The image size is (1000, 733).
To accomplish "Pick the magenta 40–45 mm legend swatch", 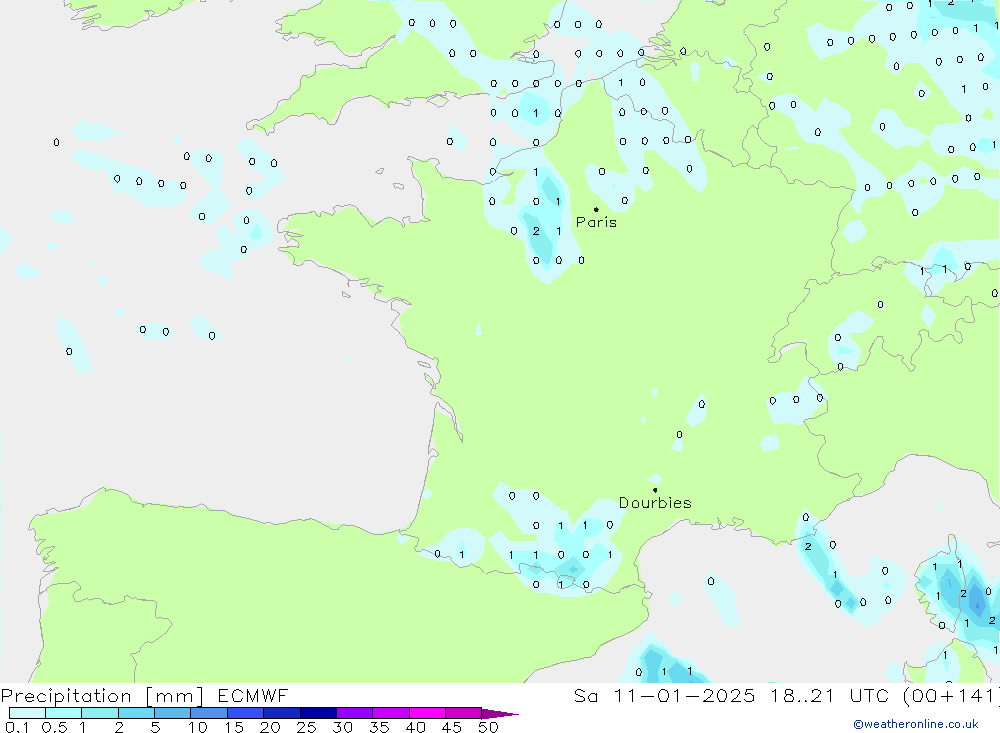I will (427, 713).
